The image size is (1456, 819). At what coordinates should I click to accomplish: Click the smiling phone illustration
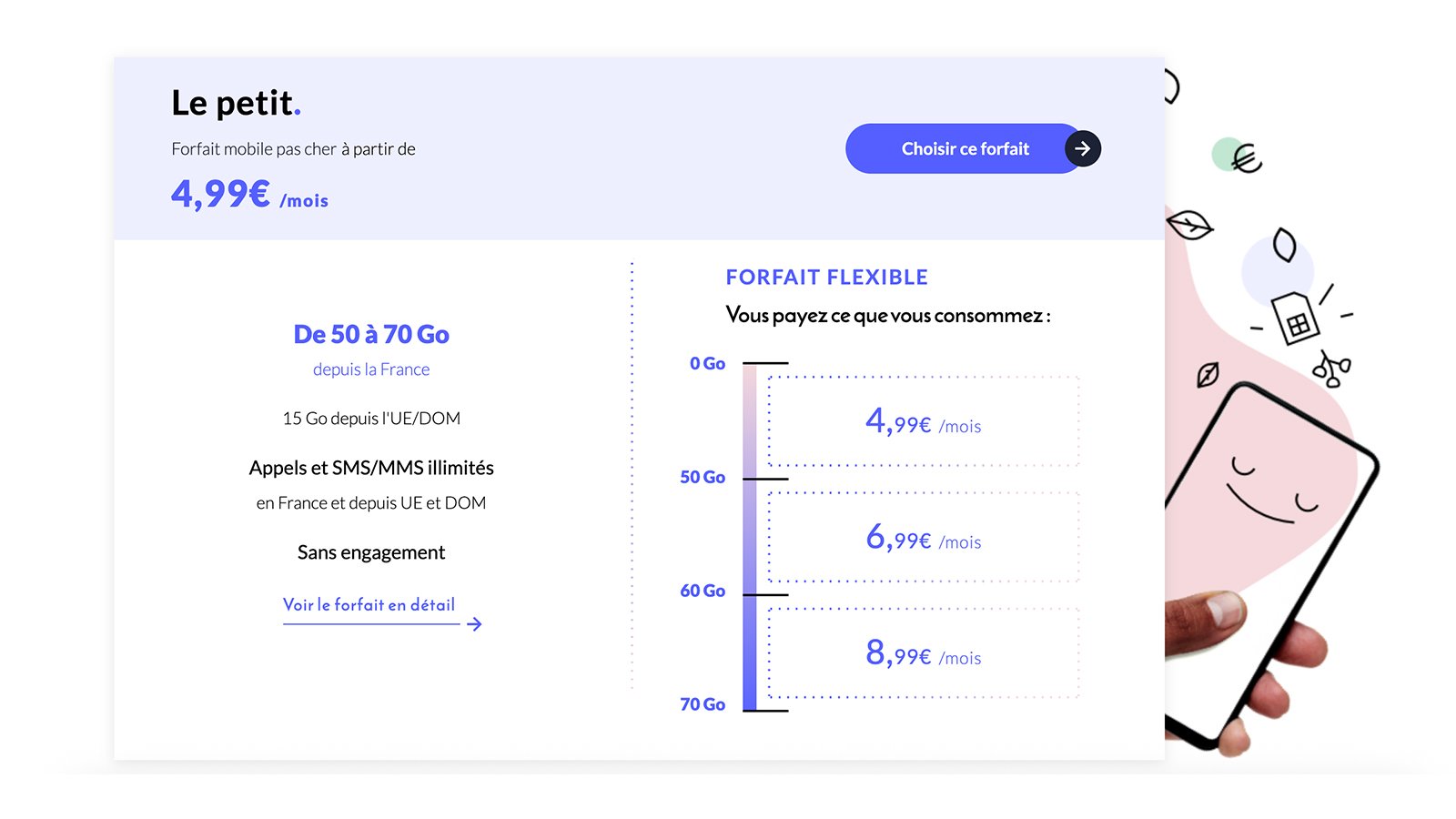(x=1272, y=564)
